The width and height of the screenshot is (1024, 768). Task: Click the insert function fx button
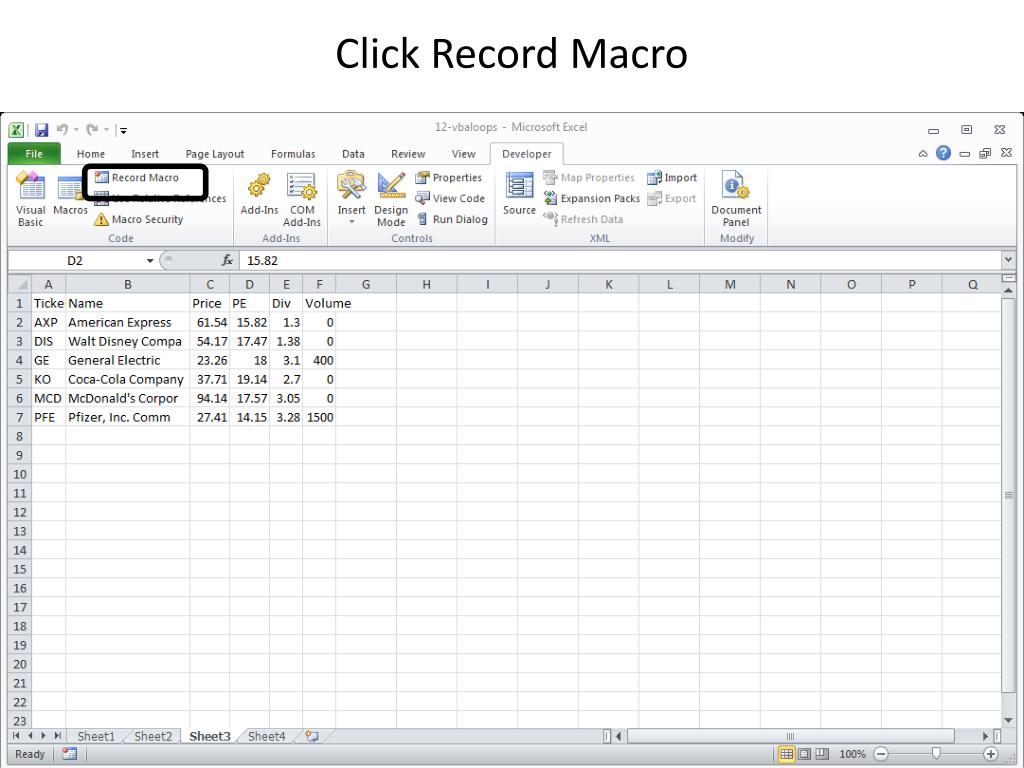[x=227, y=261]
